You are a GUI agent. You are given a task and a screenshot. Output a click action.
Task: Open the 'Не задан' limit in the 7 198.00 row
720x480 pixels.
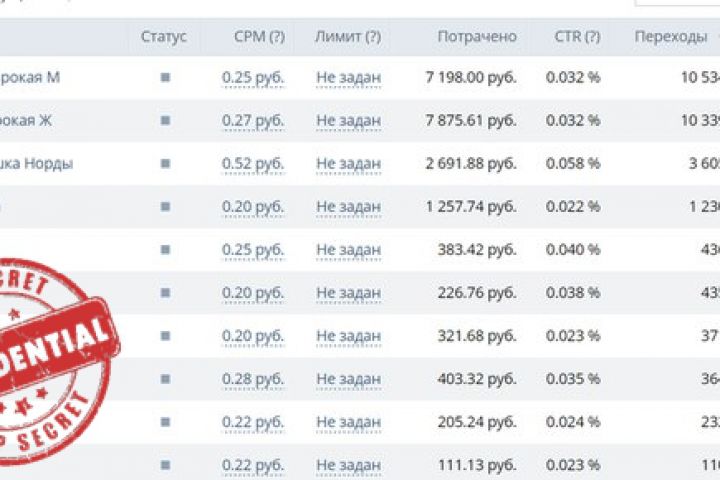pyautogui.click(x=348, y=77)
